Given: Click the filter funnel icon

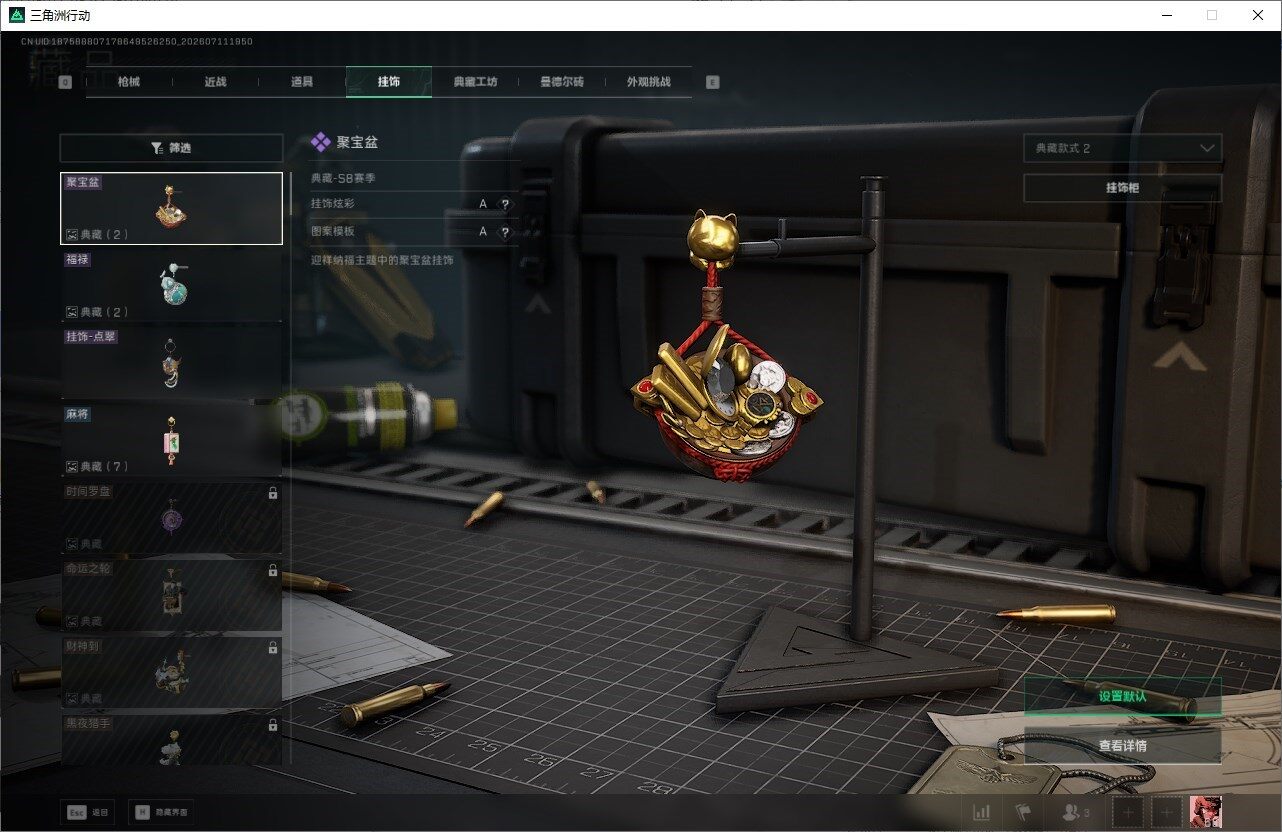Looking at the screenshot, I should click(157, 148).
